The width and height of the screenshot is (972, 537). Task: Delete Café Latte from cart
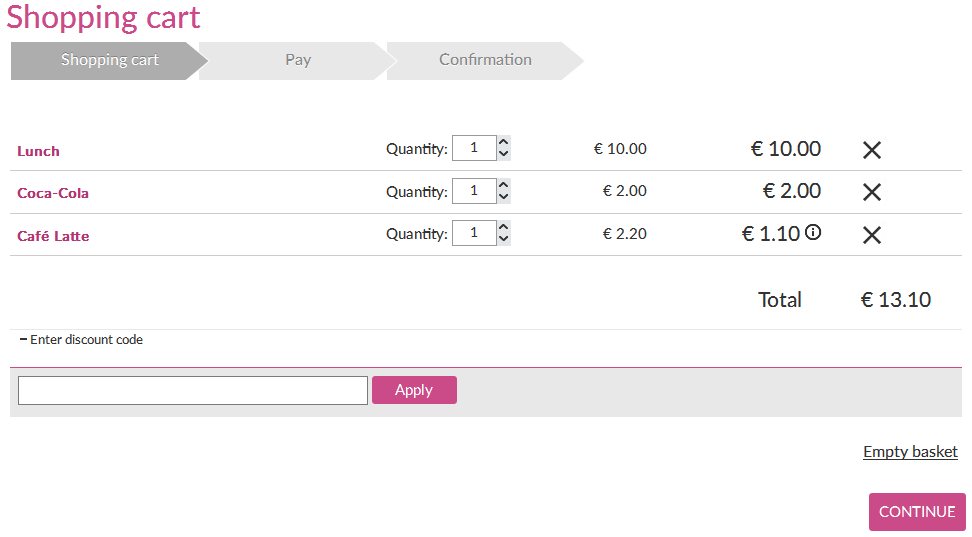(872, 235)
